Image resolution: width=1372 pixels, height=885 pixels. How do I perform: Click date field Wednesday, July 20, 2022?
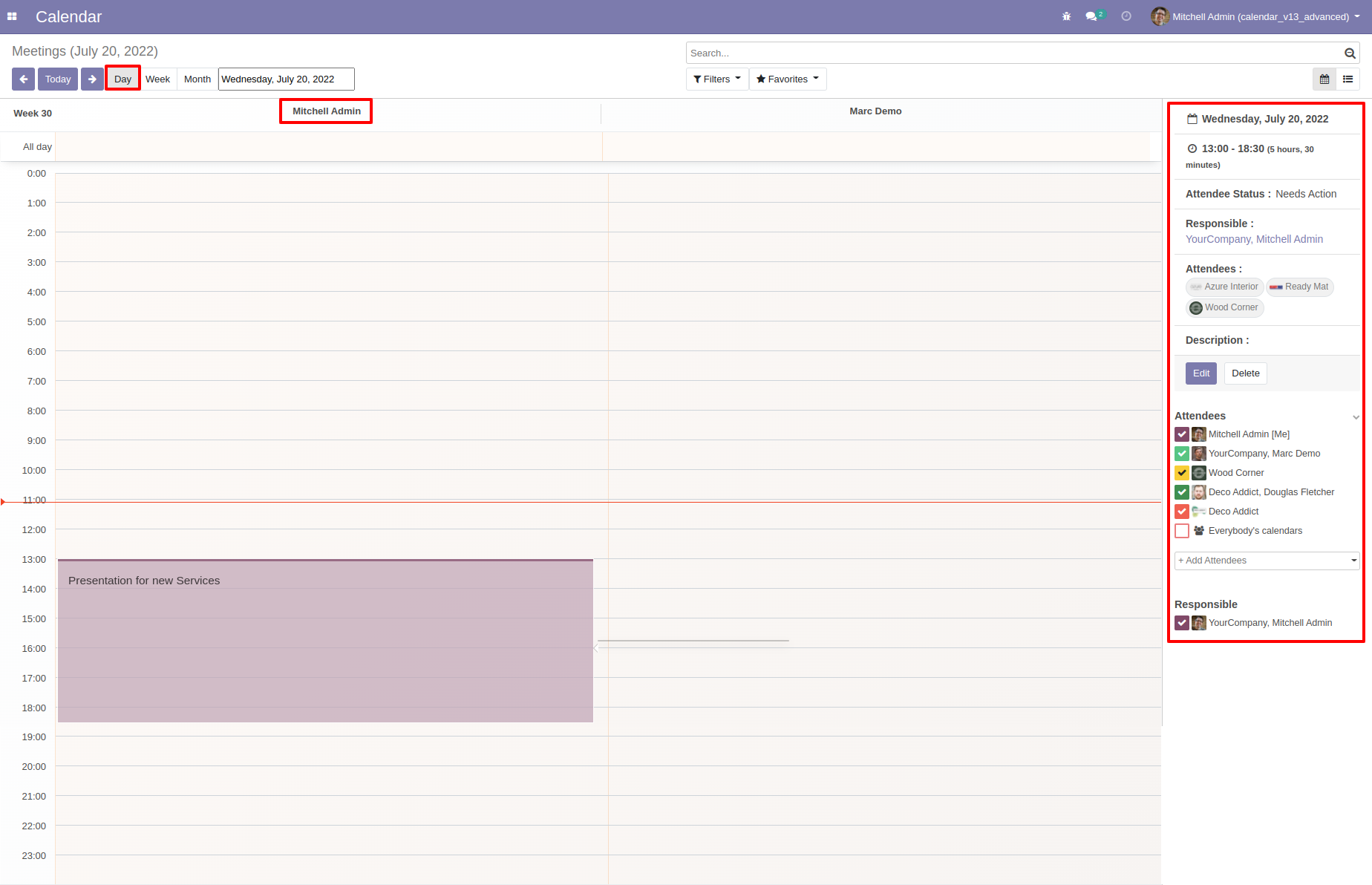(x=286, y=79)
